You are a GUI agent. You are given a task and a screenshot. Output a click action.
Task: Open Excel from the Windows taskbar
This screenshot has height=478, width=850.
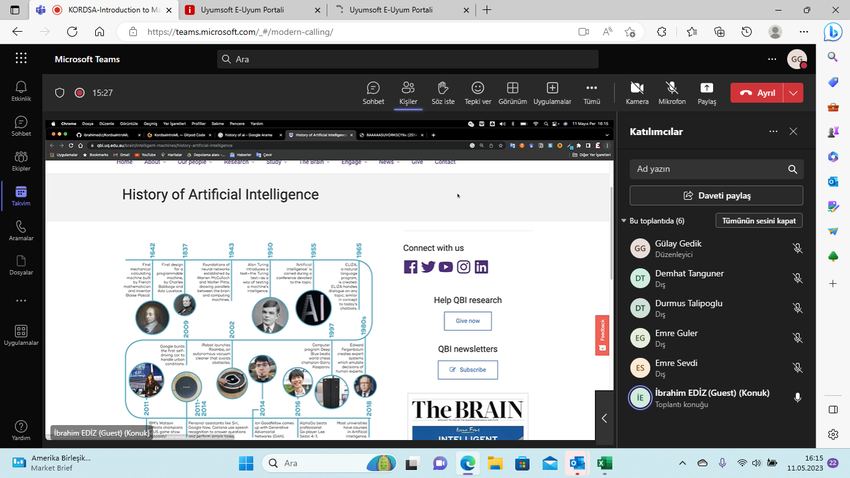tap(604, 463)
